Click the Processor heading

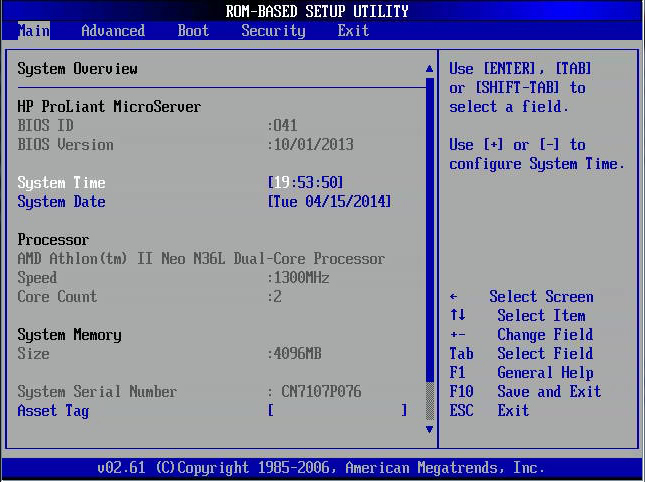tap(53, 239)
